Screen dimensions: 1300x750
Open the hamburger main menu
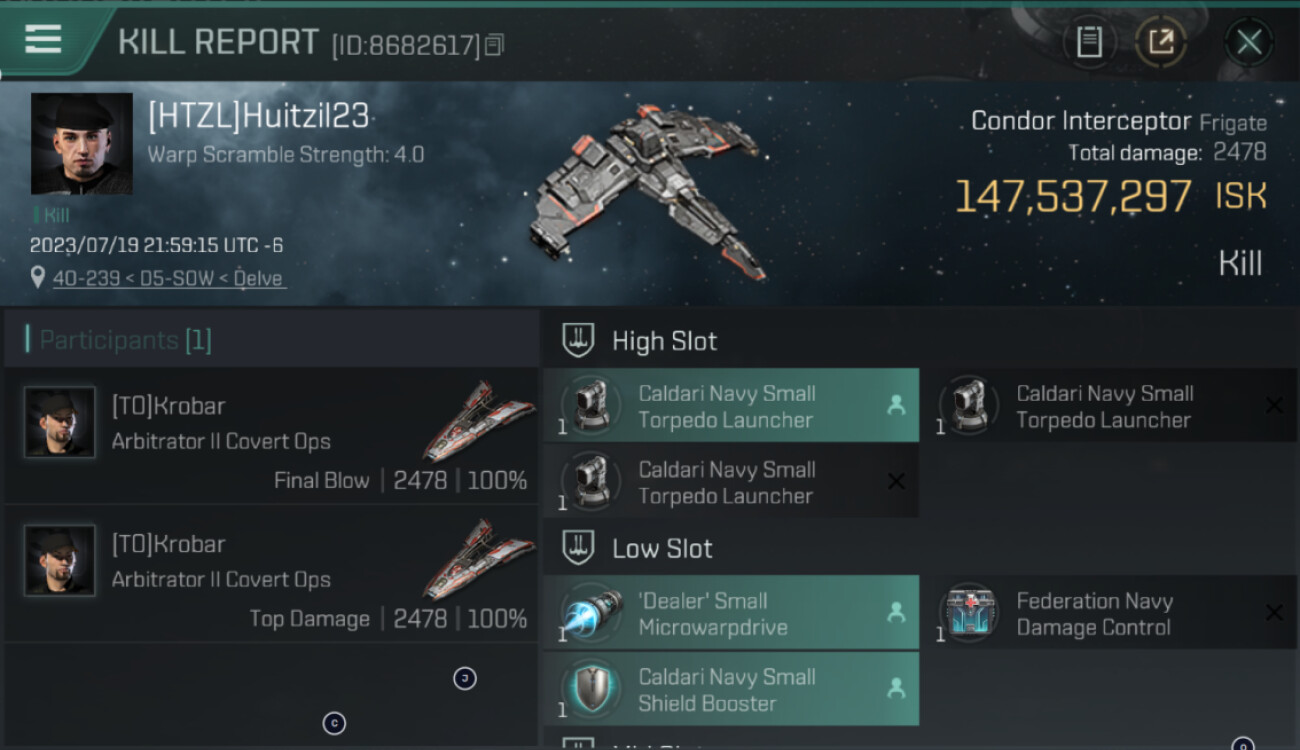tap(43, 40)
